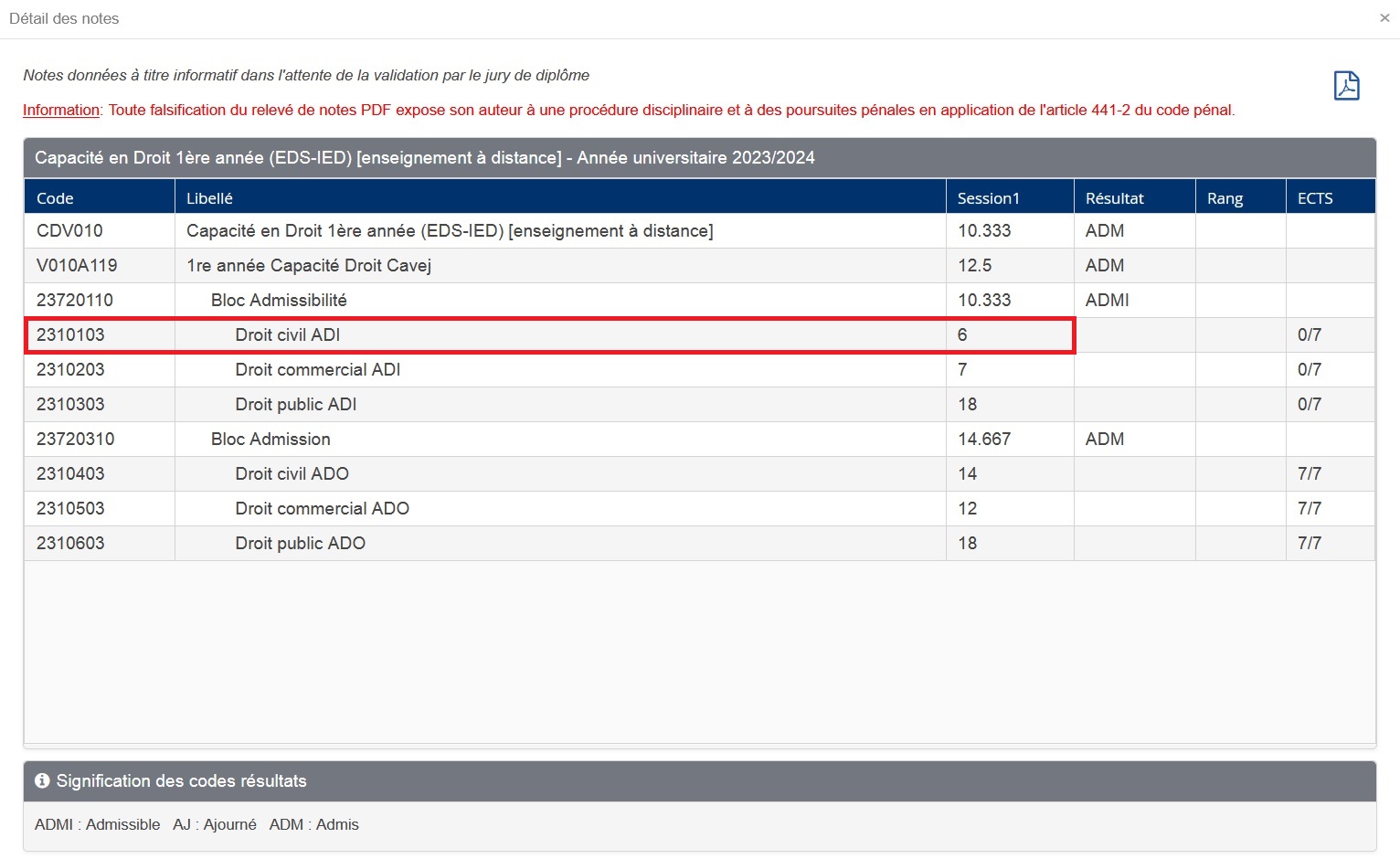Select the Droit commercial ADI row
This screenshot has height=859, width=1400.
coord(317,370)
